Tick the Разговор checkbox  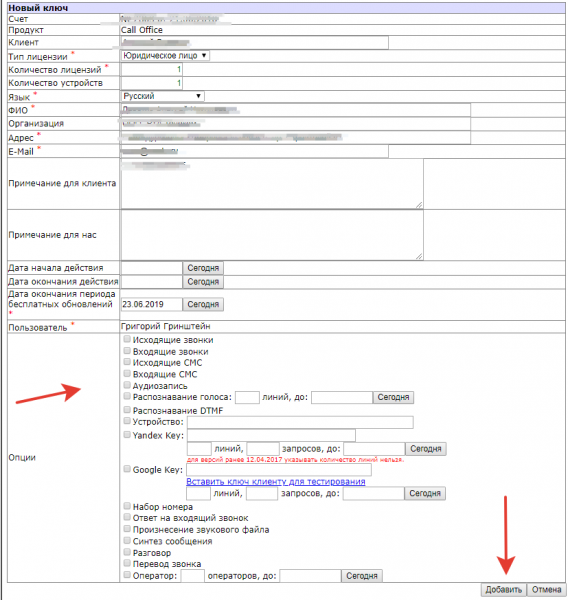click(127, 552)
